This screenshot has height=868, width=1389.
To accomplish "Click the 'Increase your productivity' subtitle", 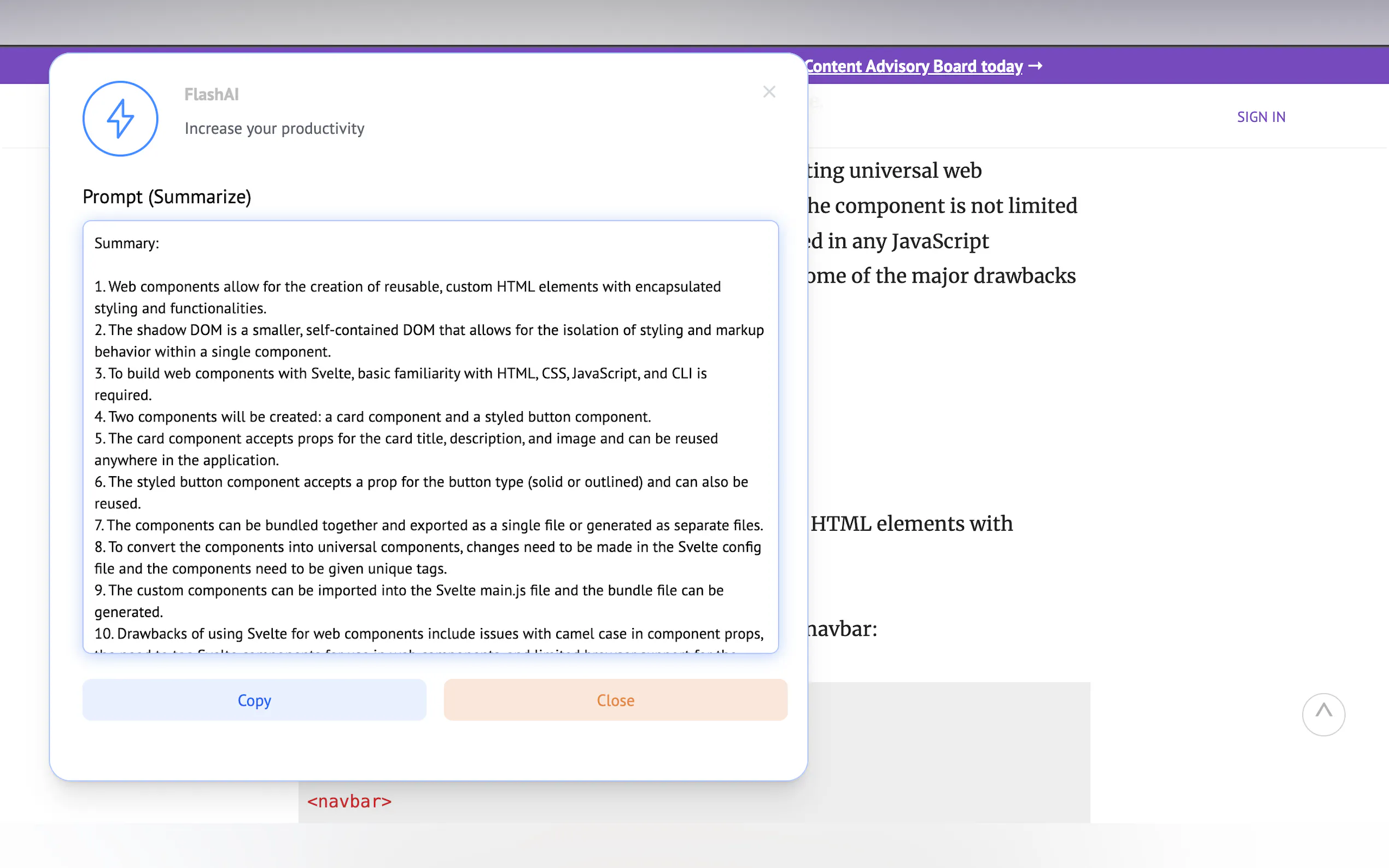I will 275,128.
